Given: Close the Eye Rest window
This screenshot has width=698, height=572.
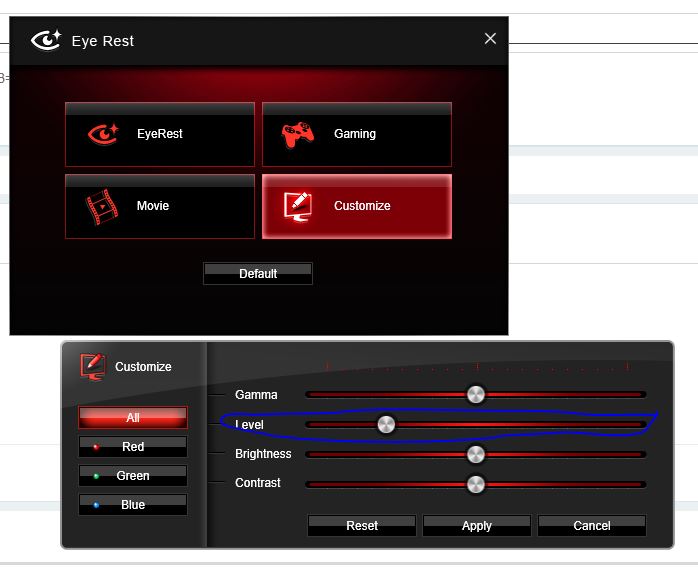Looking at the screenshot, I should (x=490, y=39).
